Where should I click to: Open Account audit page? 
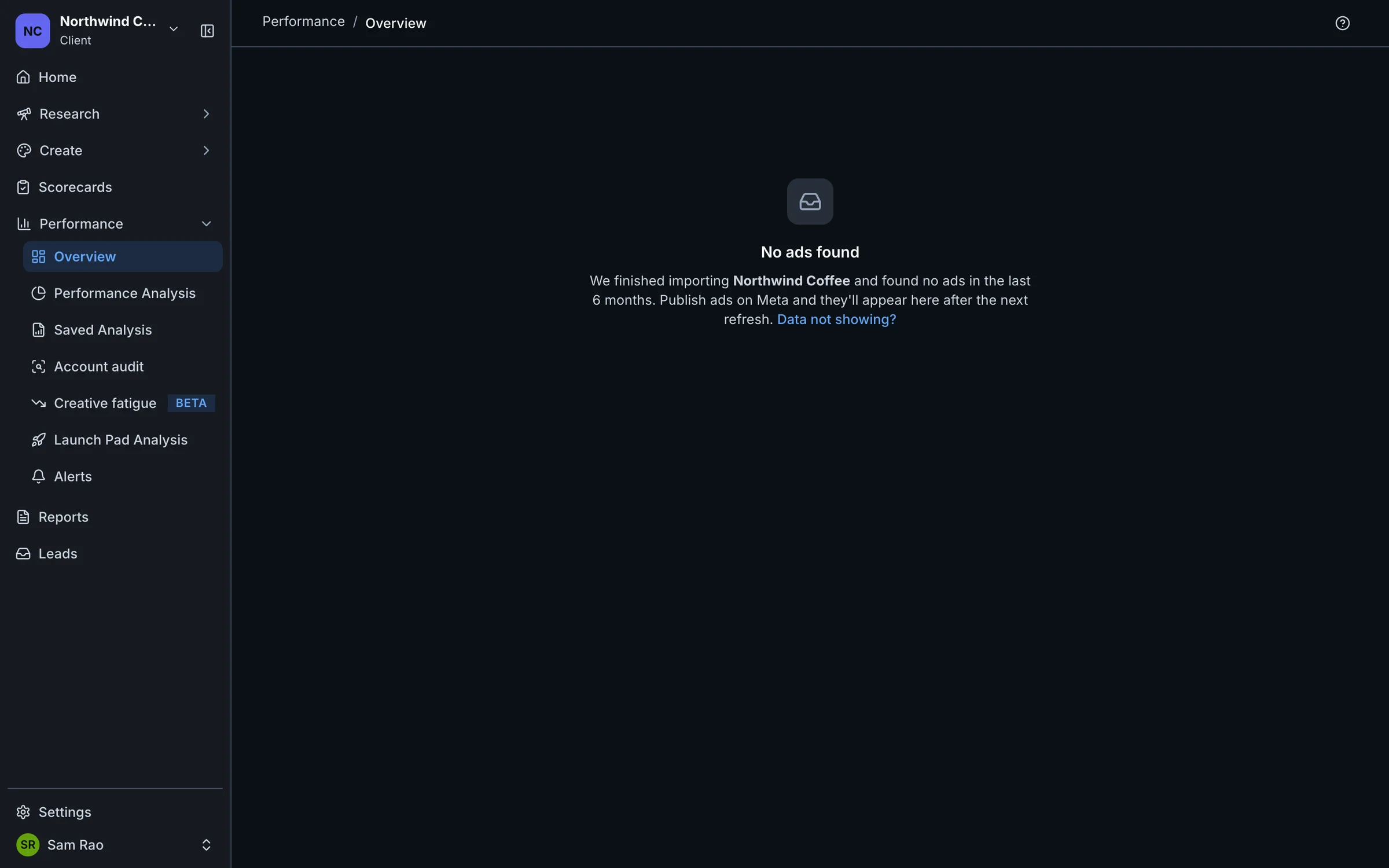123,366
